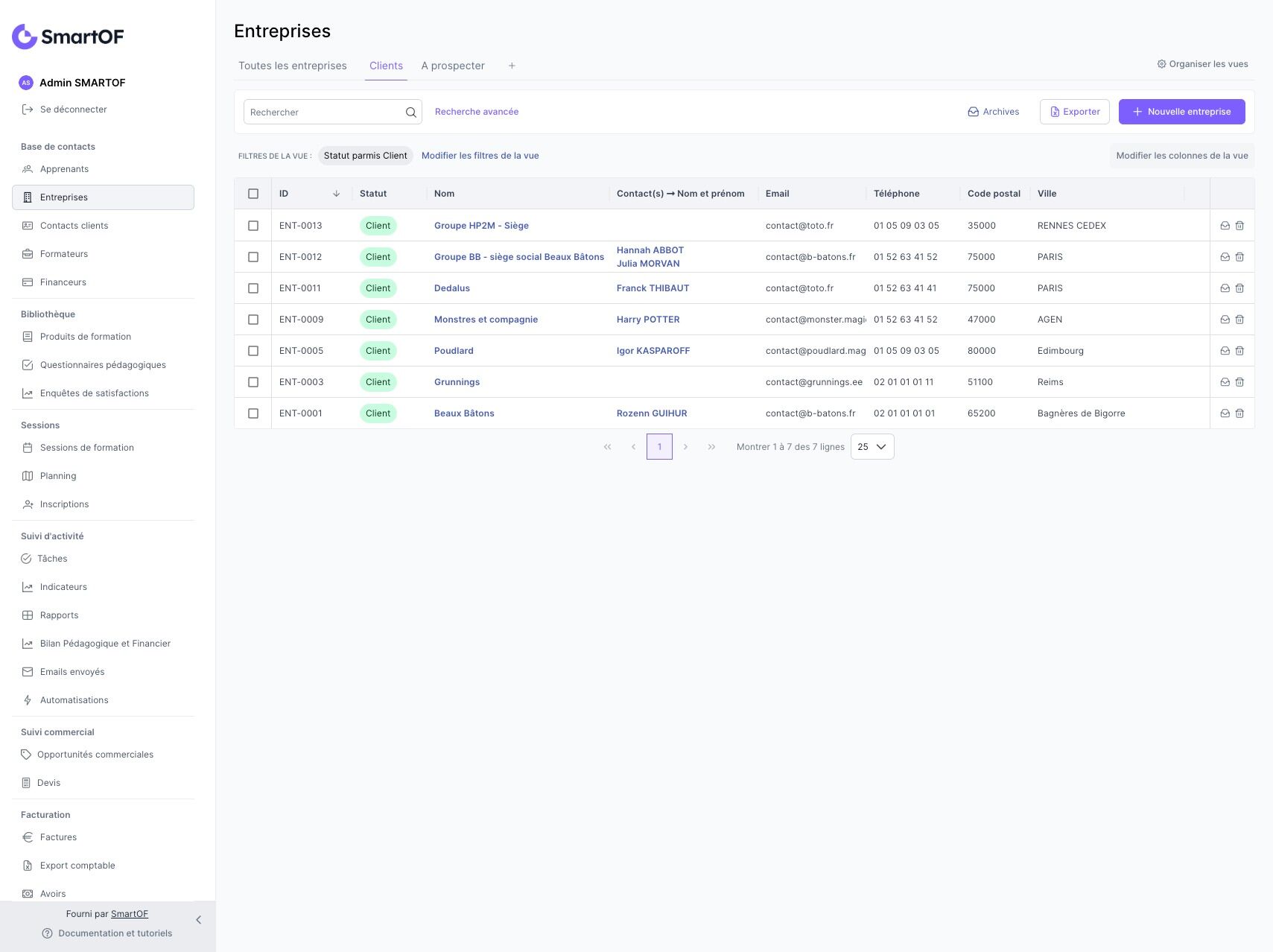Select the ENT-0003 Grunnings checkbox
Screen dimensions: 1273x952
pos(253,382)
